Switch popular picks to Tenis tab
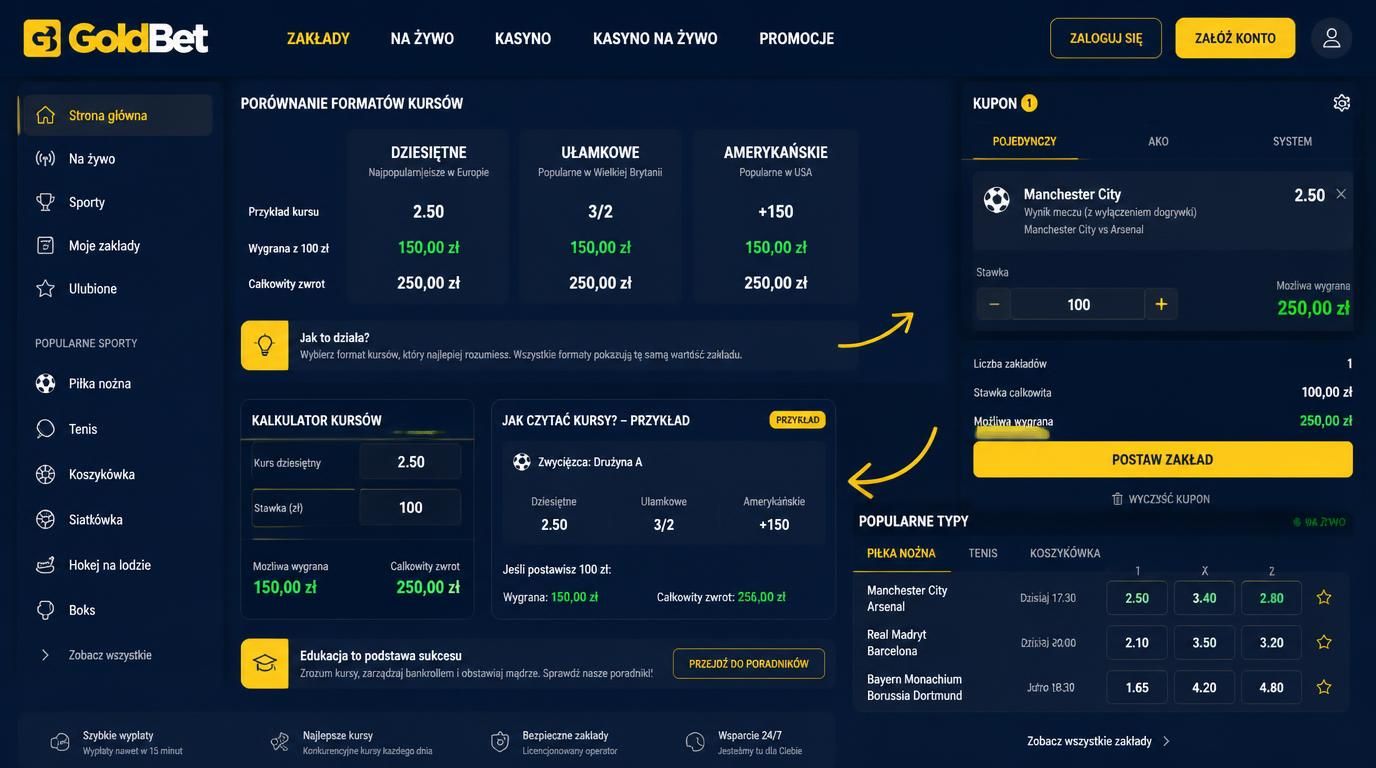This screenshot has width=1376, height=768. [983, 553]
